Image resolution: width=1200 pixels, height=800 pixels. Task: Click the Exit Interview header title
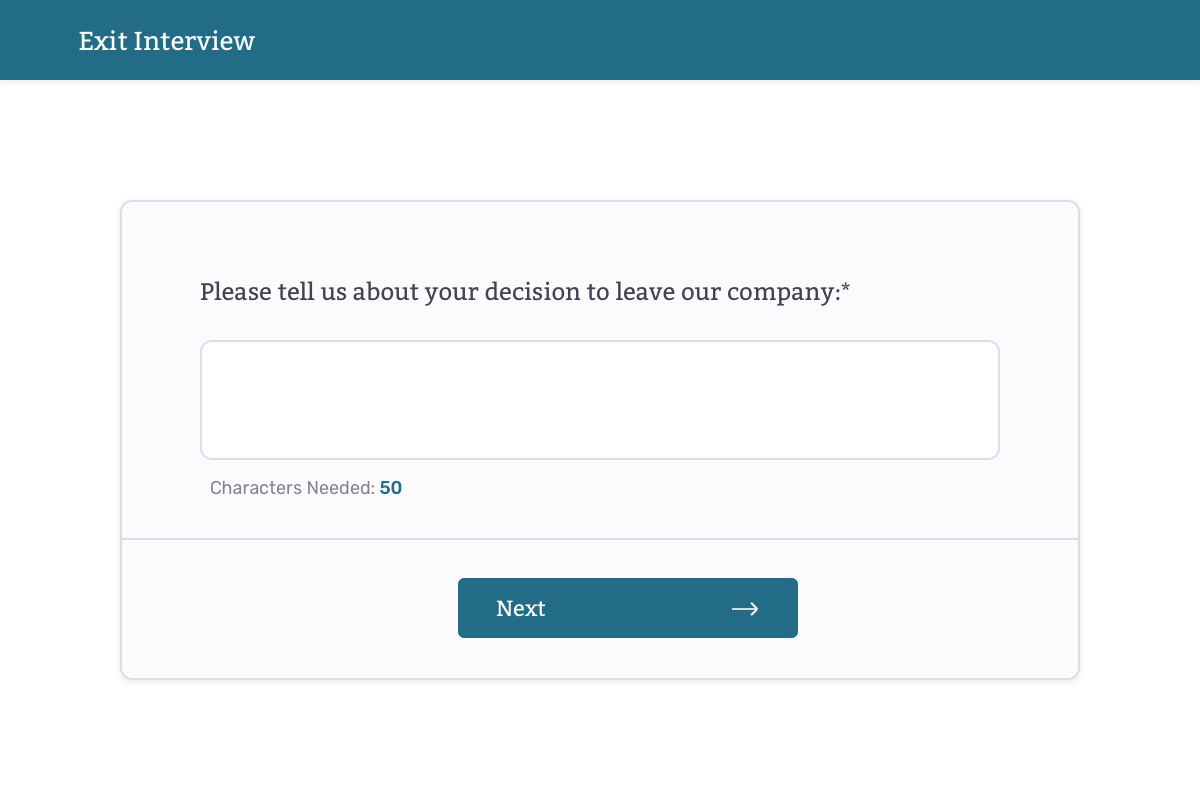coord(166,41)
